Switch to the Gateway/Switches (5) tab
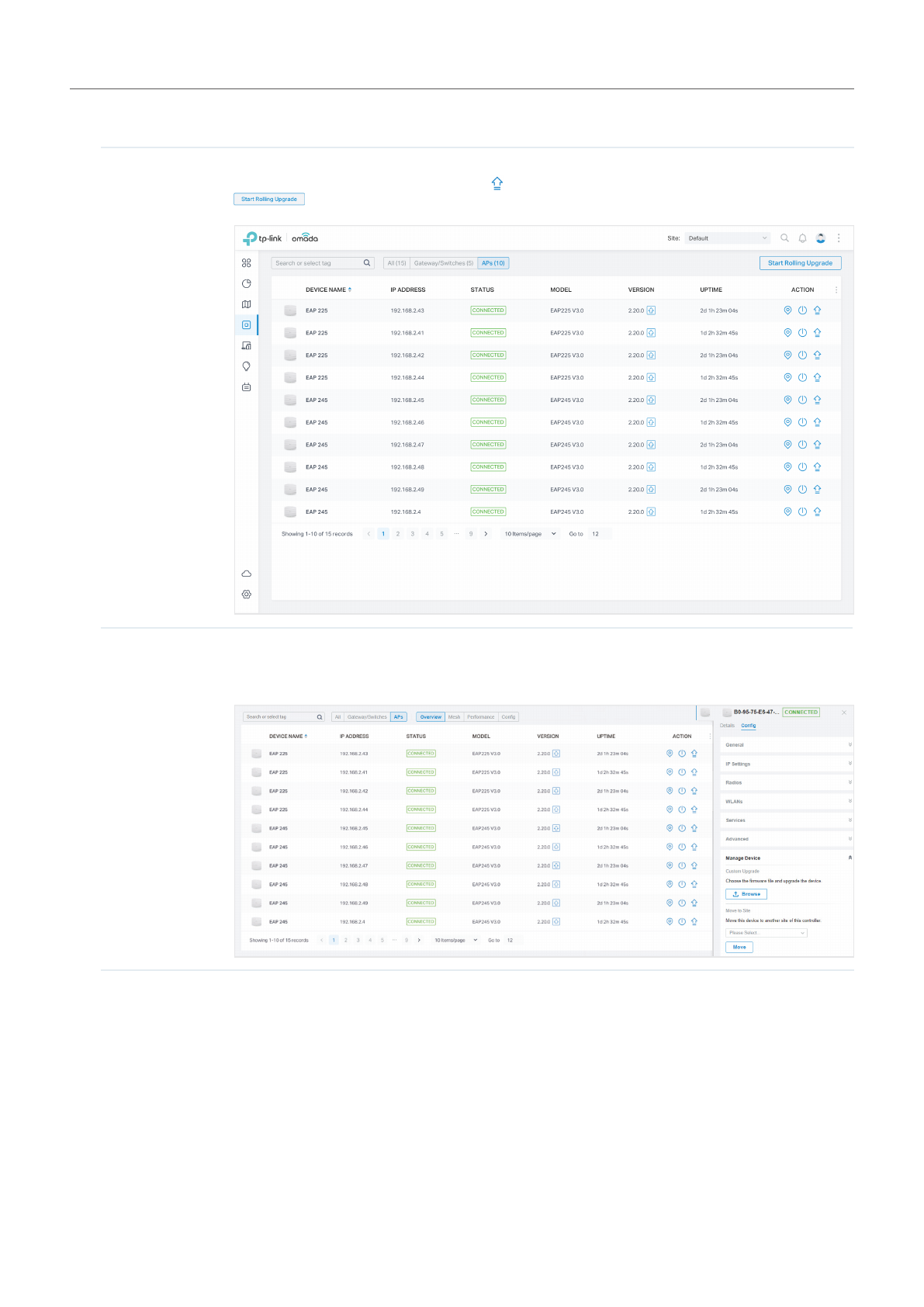Screen dimensions: 924x1307 click(443, 263)
